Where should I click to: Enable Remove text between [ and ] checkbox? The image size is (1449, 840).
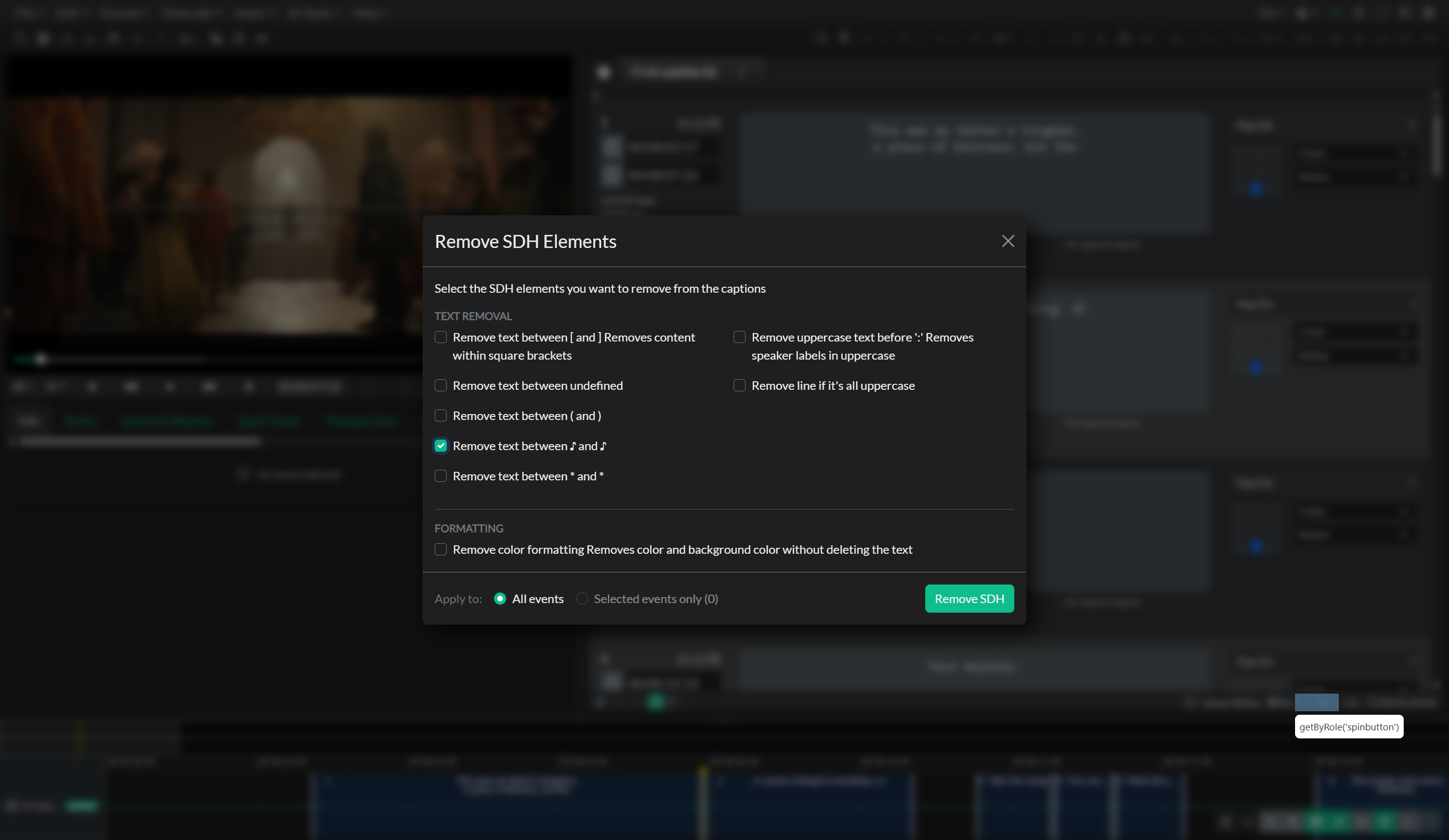click(x=440, y=337)
